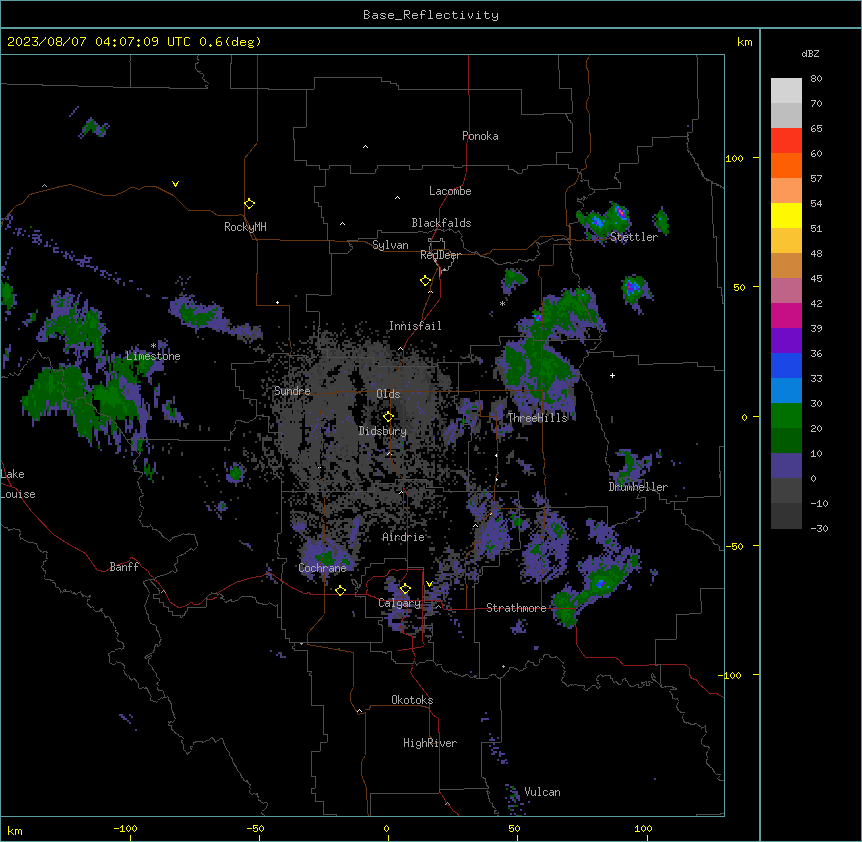The width and height of the screenshot is (862, 842).
Task: Select the Banff label
Action: pyautogui.click(x=124, y=567)
